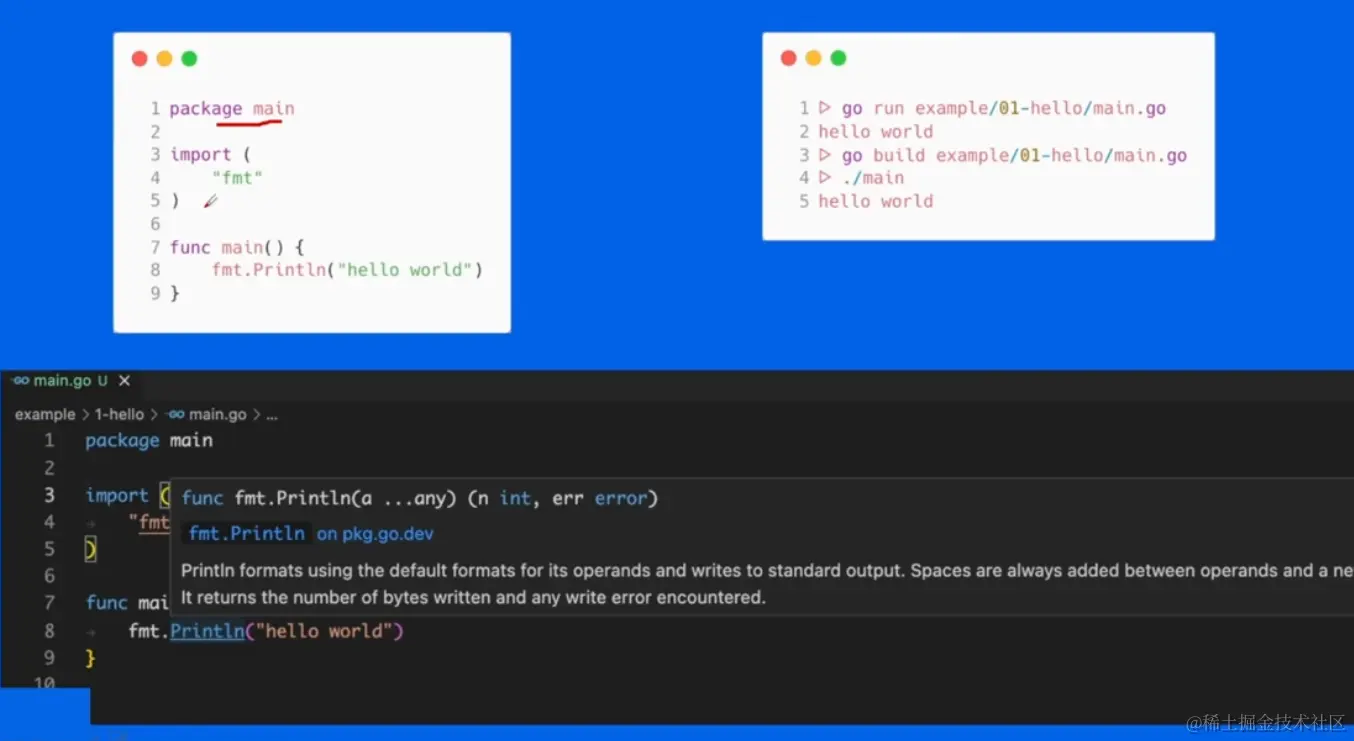Click the 'Println formats using the default' description

(x=767, y=571)
